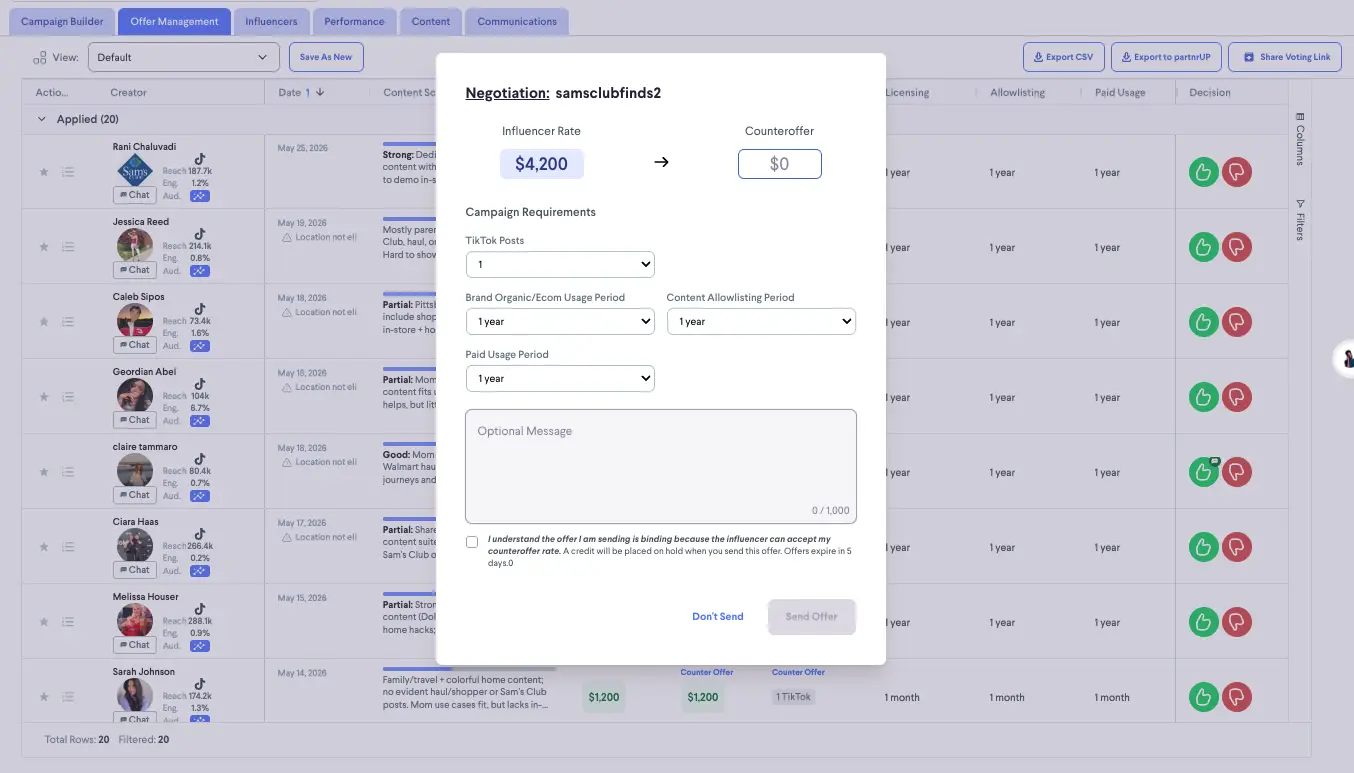1354x773 pixels.
Task: Open the Columns side panel
Action: (x=1300, y=138)
